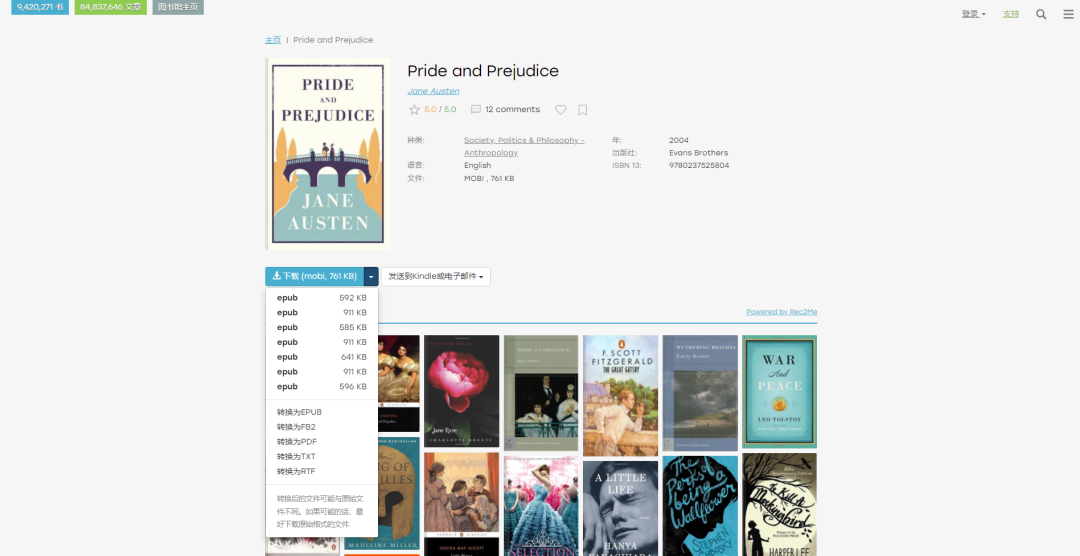
Task: Open the War and Peace book cover
Action: tap(780, 391)
